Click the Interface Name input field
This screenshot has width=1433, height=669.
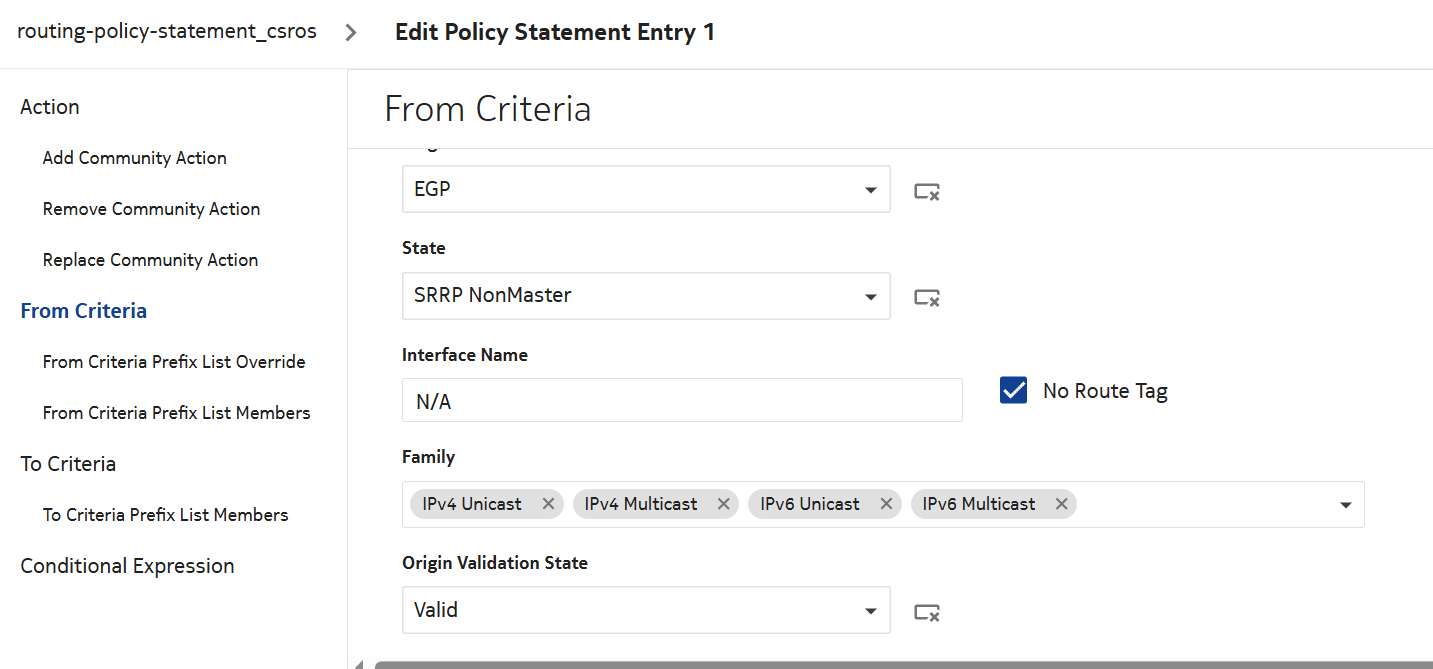[682, 401]
